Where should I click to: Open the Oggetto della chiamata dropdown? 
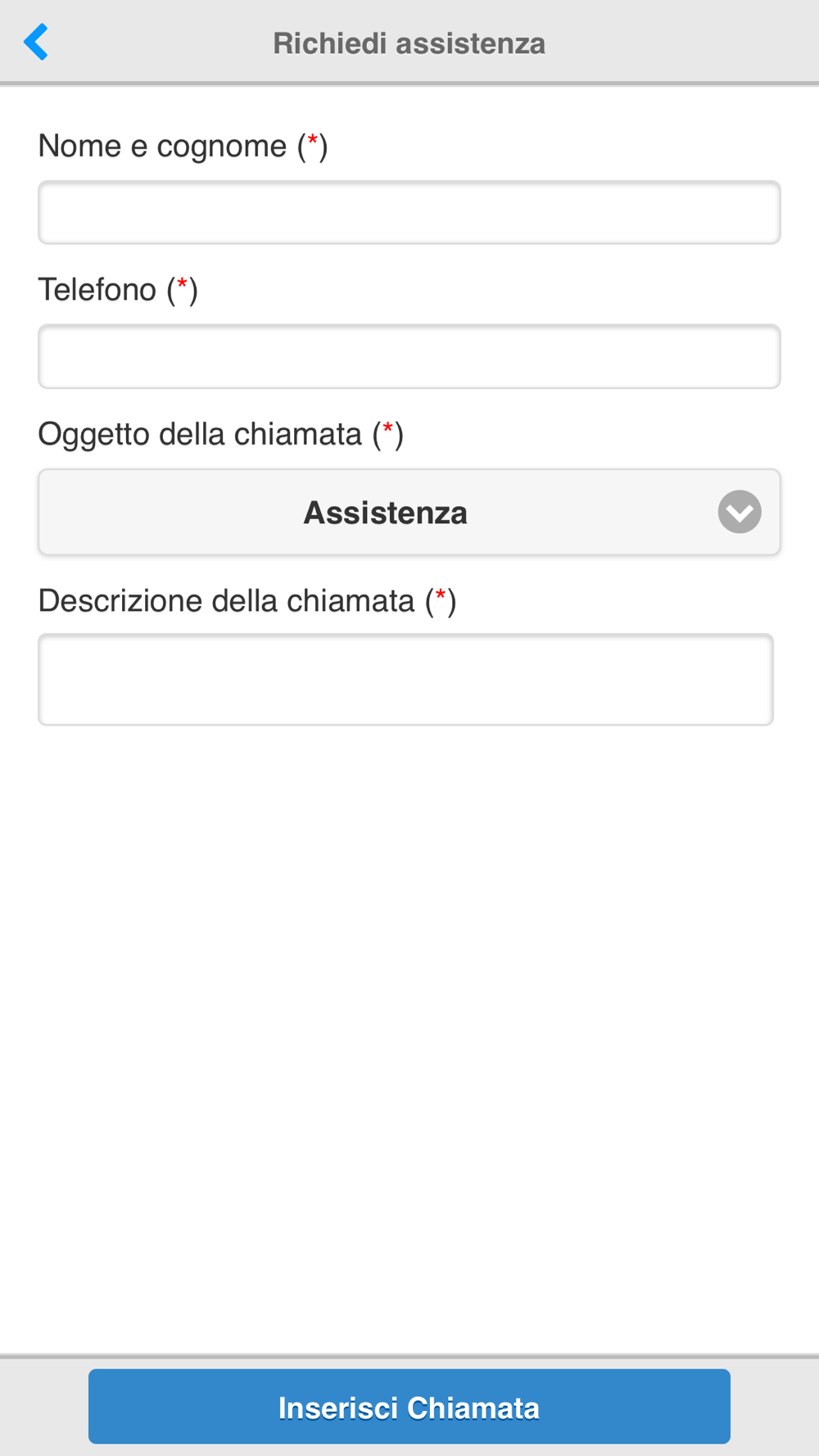coord(409,512)
